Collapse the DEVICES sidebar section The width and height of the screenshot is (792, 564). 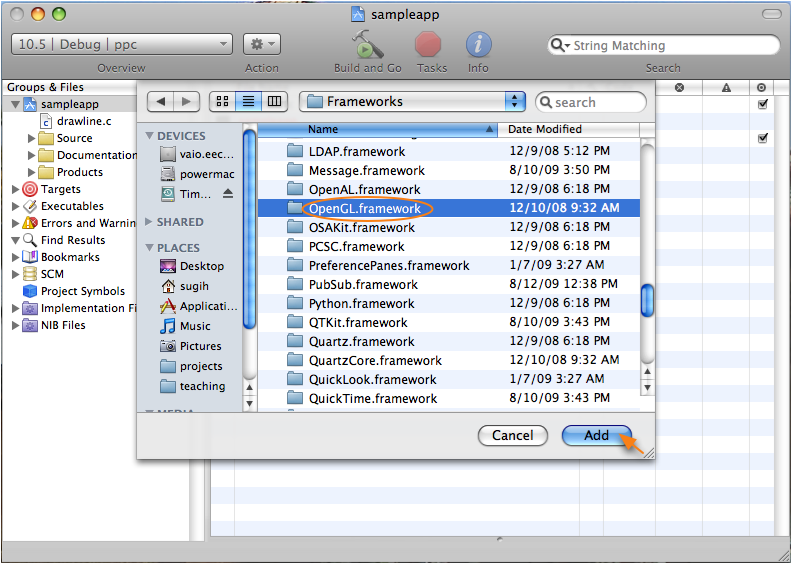click(150, 136)
